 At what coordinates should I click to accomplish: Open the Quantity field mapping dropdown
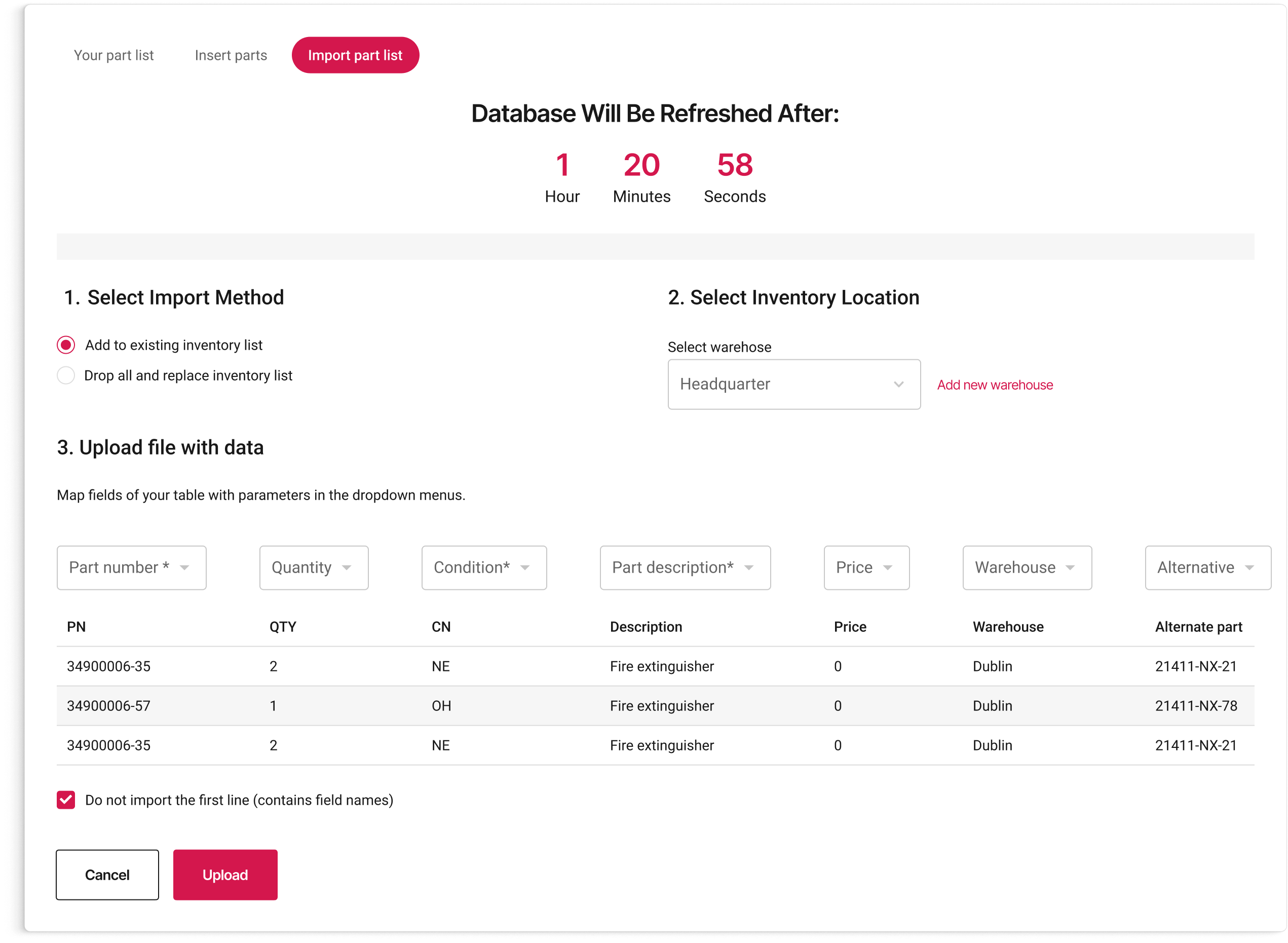point(313,568)
